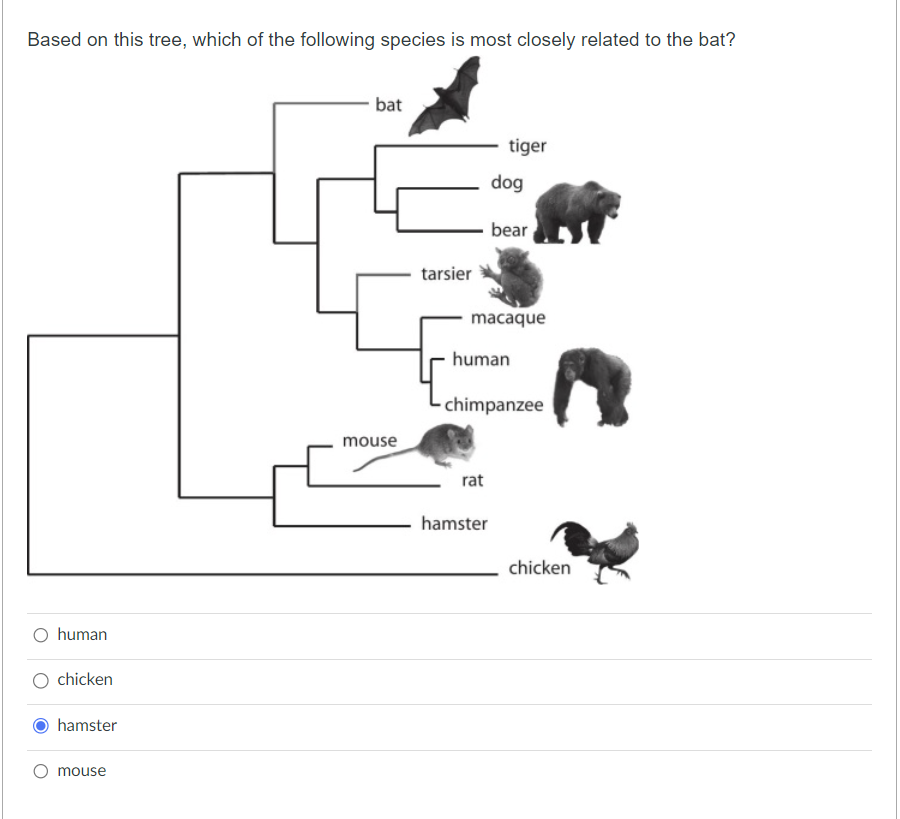This screenshot has height=819, width=900.
Task: Select the human answer option
Action: point(41,634)
